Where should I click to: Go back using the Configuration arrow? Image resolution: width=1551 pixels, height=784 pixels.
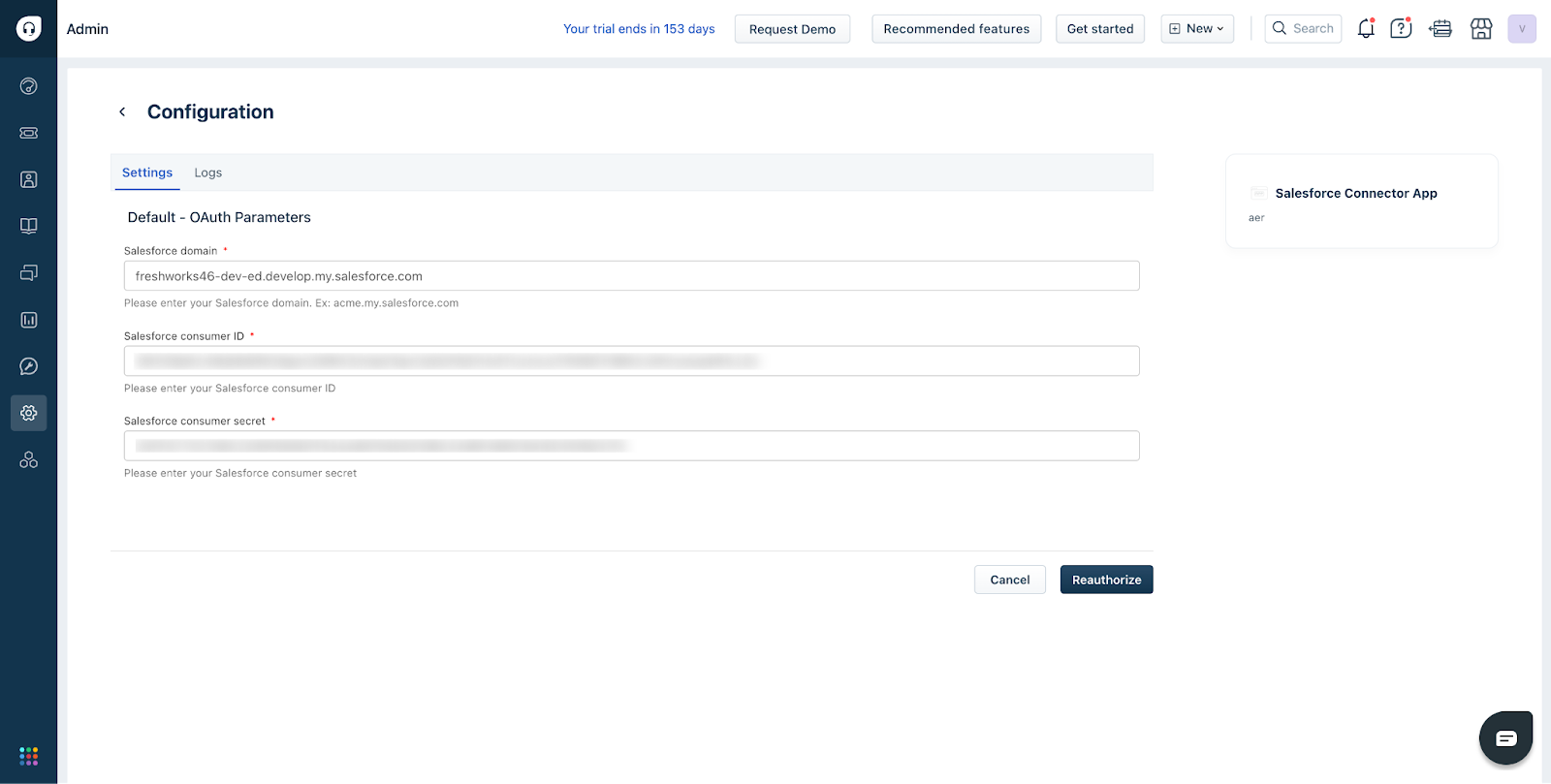pyautogui.click(x=122, y=111)
